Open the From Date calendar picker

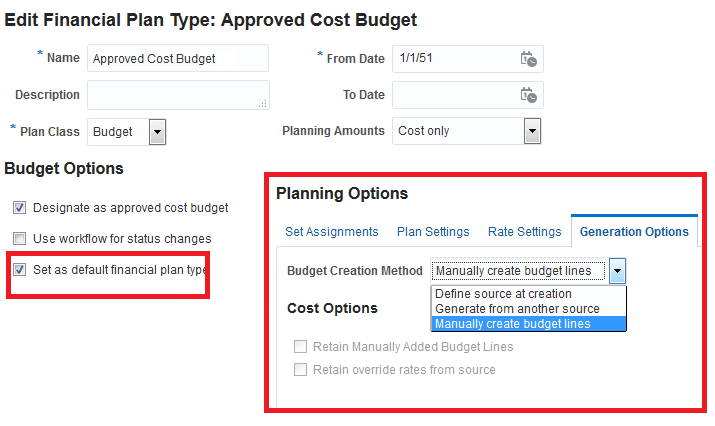tap(528, 59)
